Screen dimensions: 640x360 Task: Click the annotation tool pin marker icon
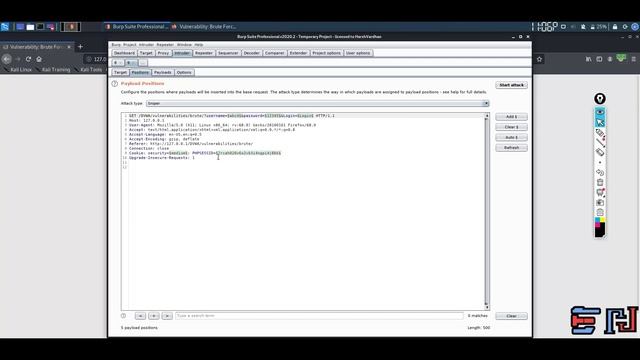600,99
